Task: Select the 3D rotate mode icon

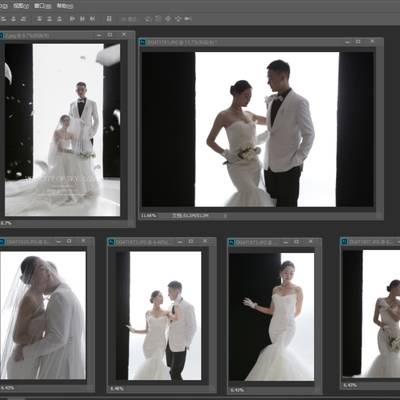Action: [x=148, y=19]
